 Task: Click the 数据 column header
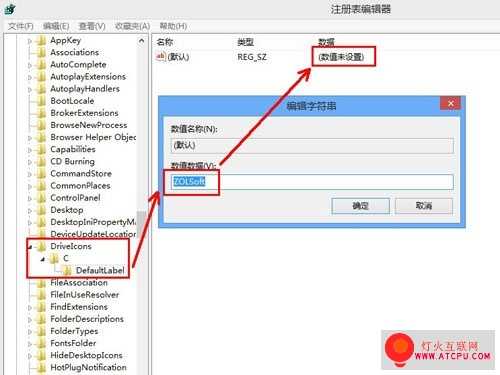(x=326, y=42)
